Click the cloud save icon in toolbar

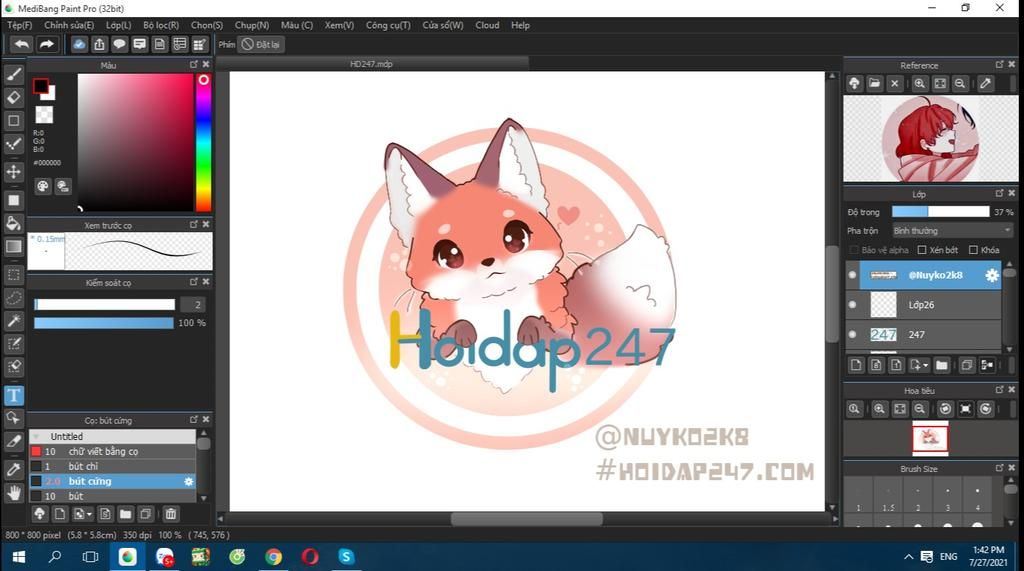click(x=79, y=44)
